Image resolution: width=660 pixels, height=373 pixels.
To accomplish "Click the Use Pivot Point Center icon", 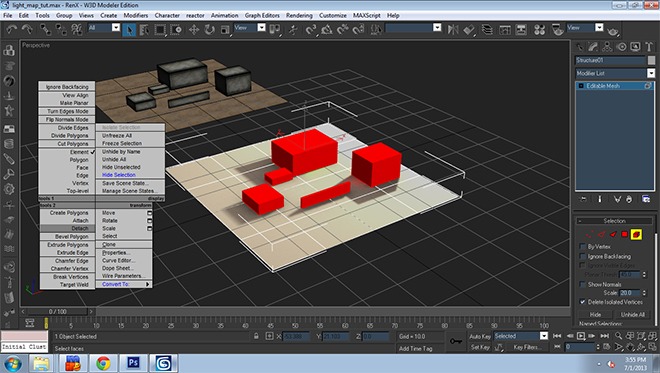I will pyautogui.click(x=275, y=29).
